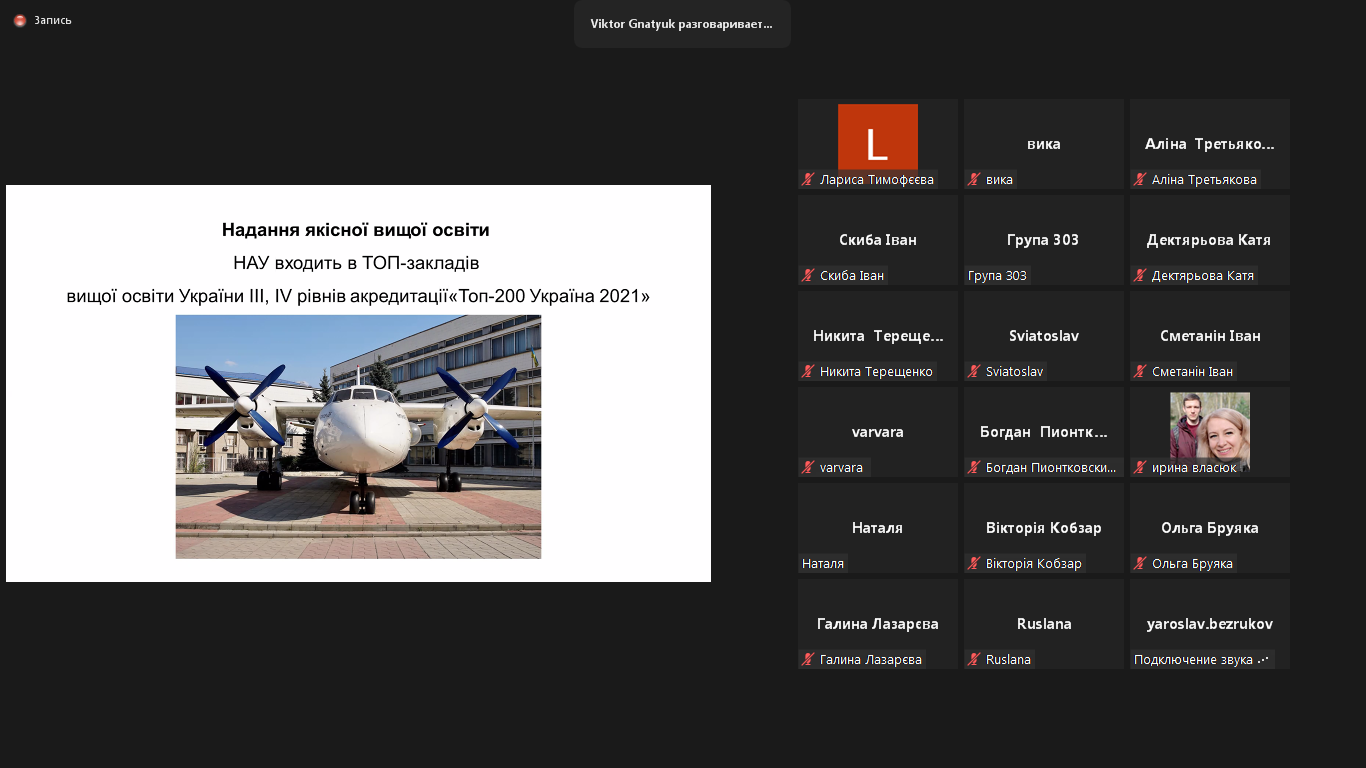This screenshot has width=1366, height=768.
Task: Click the Подключение звука status label
Action: [x=1201, y=660]
